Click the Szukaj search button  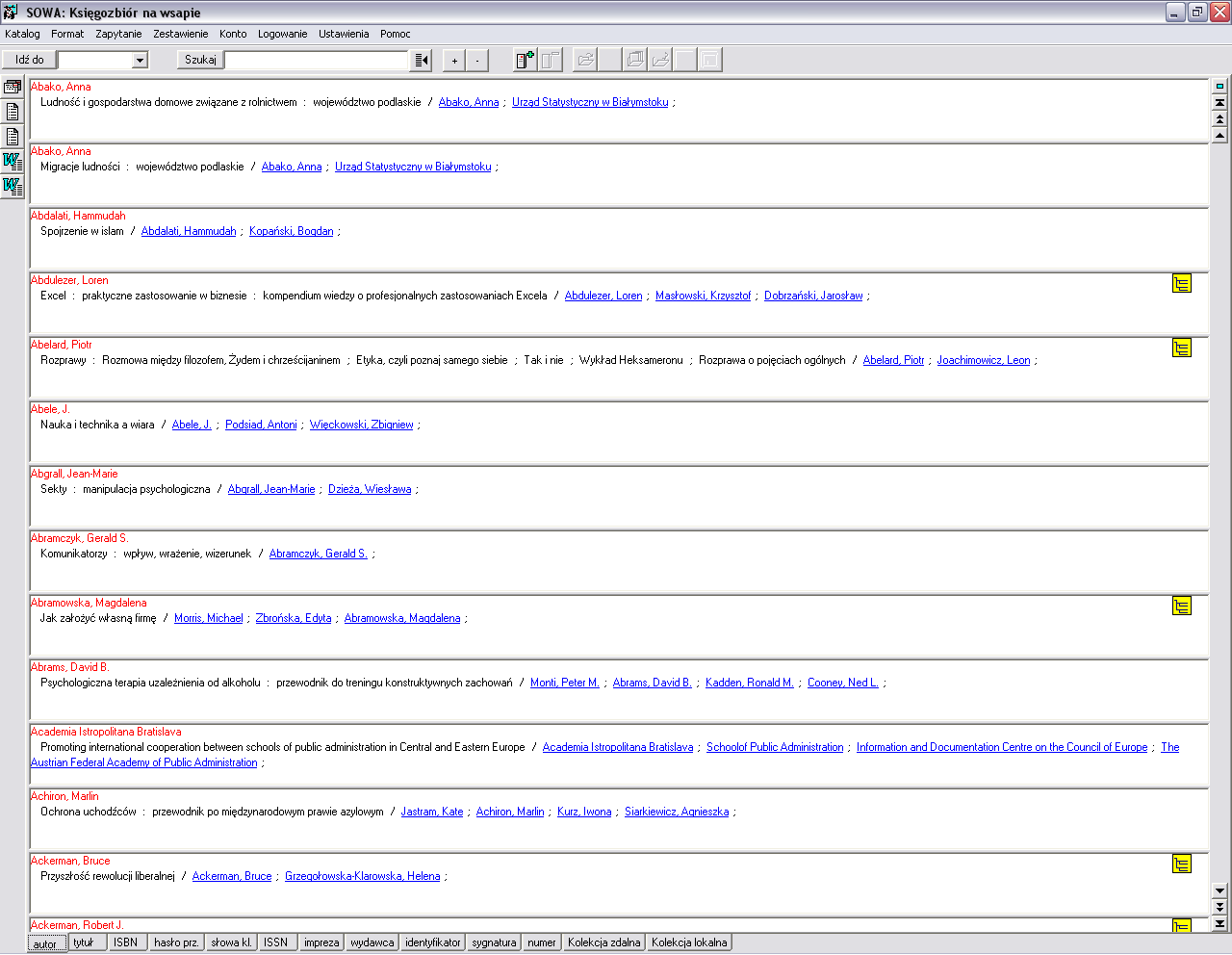click(x=200, y=60)
